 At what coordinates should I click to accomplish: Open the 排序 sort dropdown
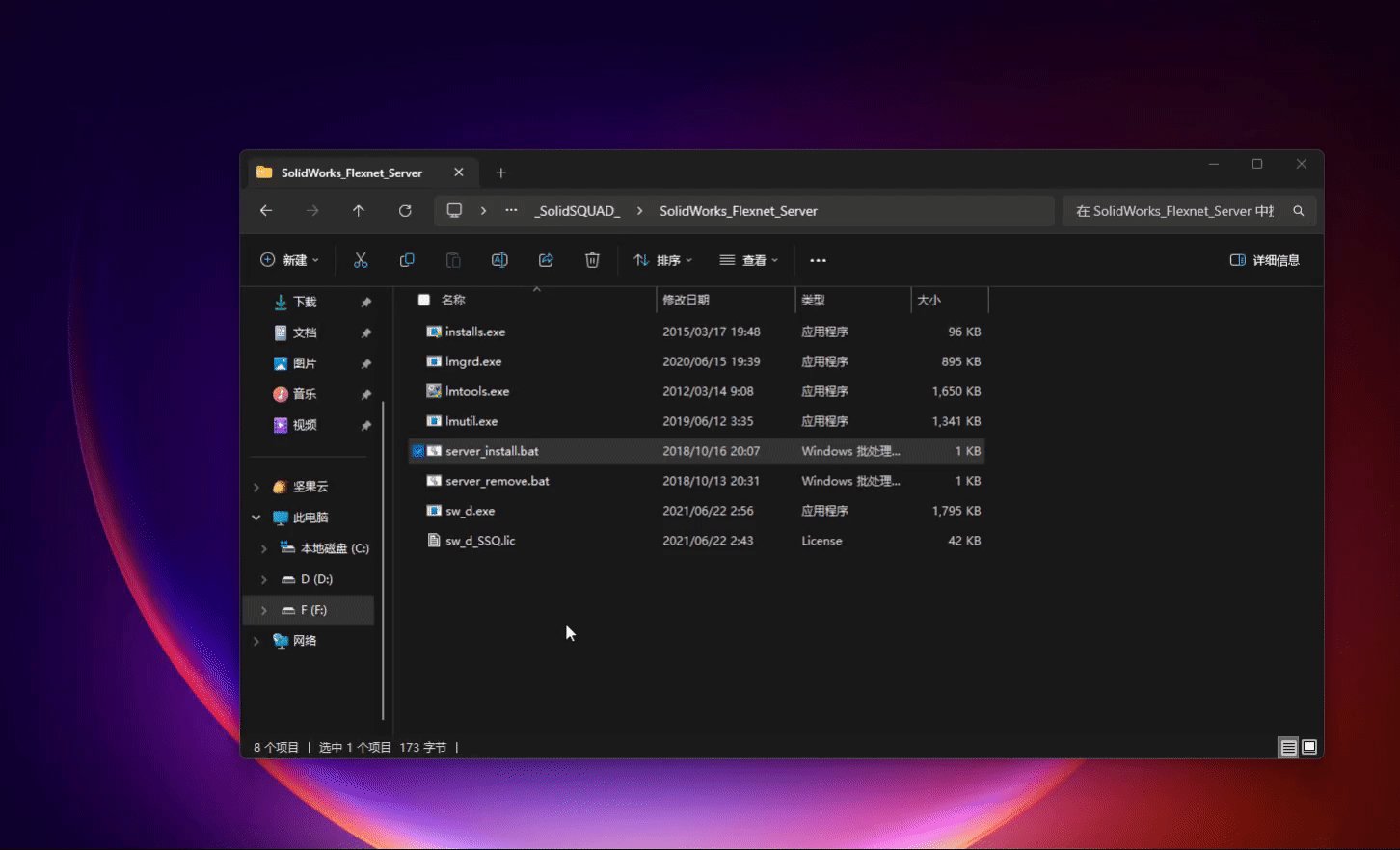tap(662, 260)
